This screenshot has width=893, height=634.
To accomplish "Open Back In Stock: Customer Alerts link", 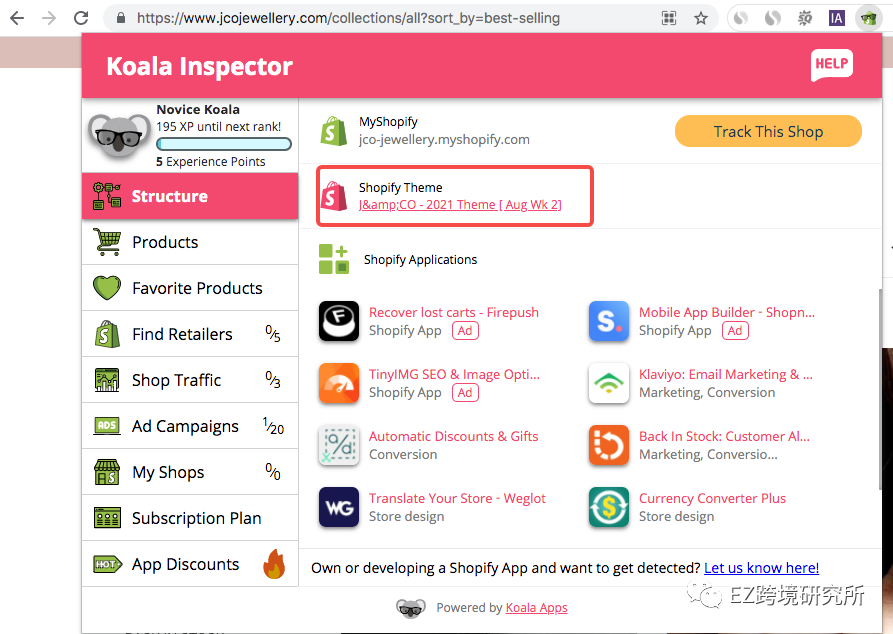I will (724, 436).
